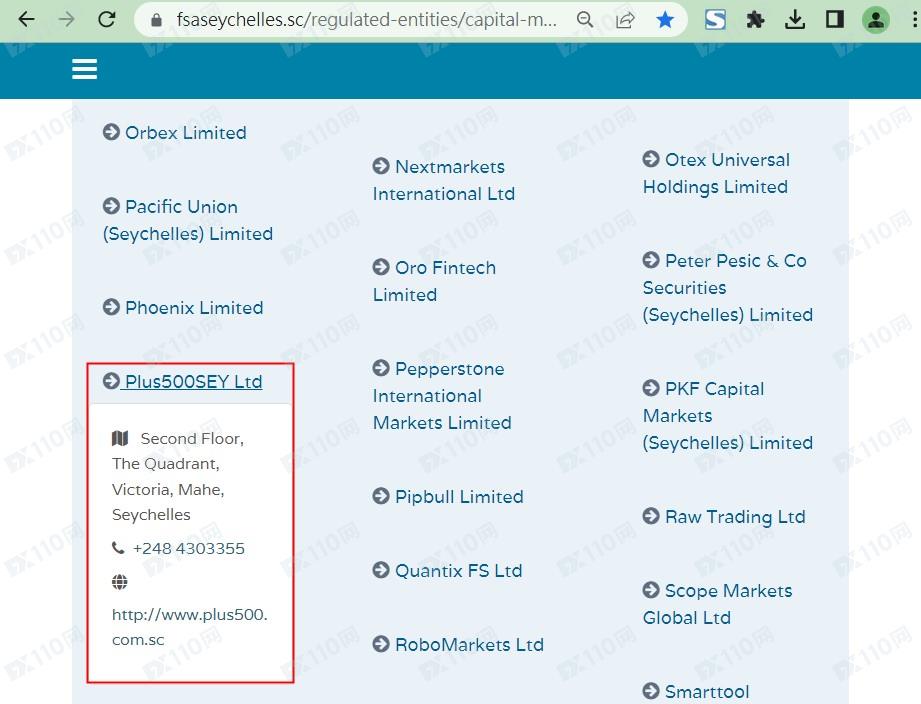Toggle the browser side panel

click(835, 20)
